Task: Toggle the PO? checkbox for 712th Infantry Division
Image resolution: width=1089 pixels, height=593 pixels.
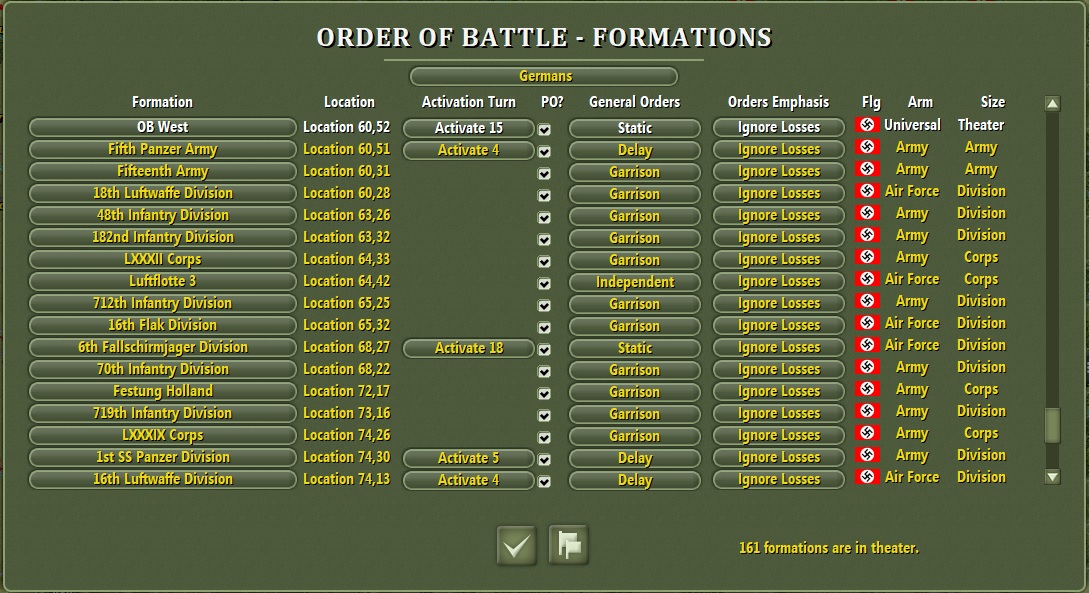Action: tap(544, 305)
